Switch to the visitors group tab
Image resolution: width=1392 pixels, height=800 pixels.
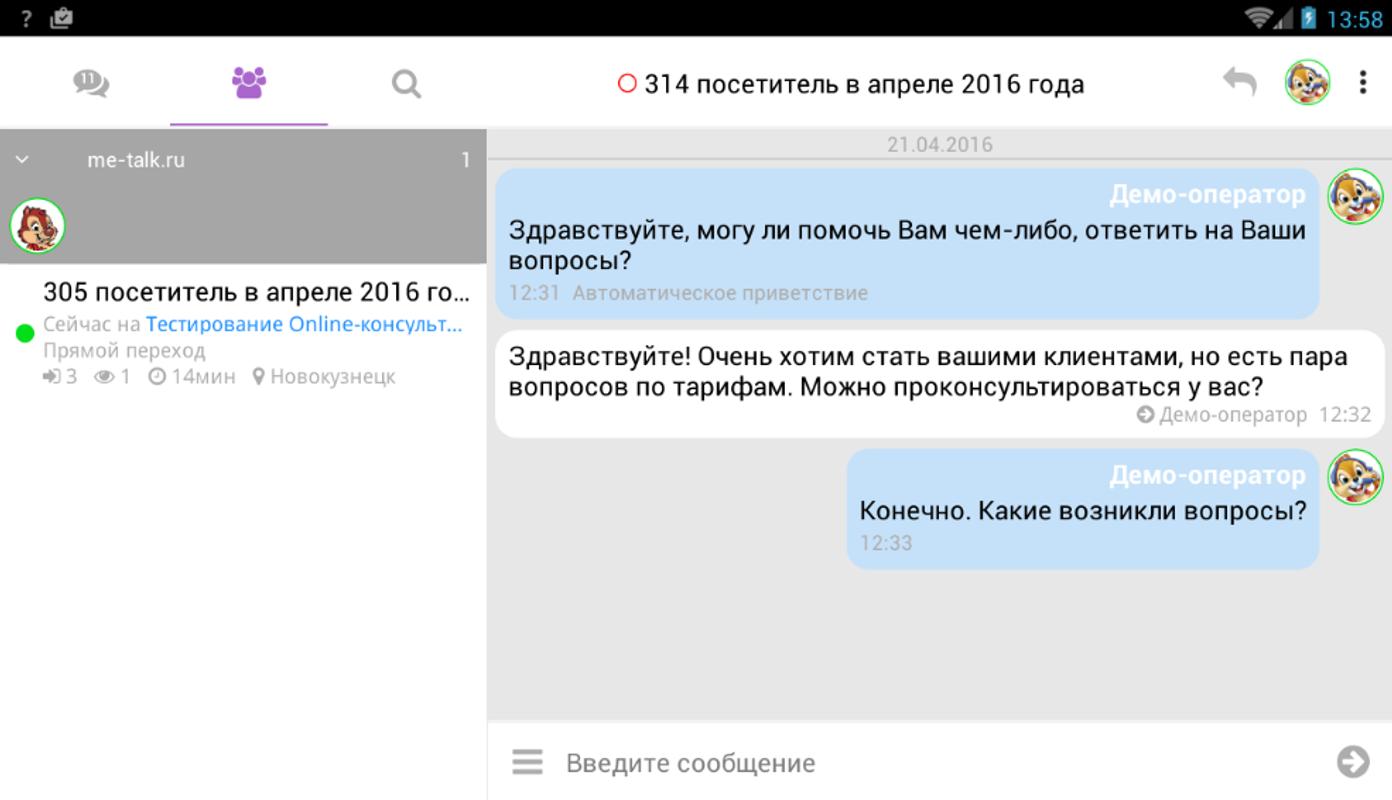(249, 83)
